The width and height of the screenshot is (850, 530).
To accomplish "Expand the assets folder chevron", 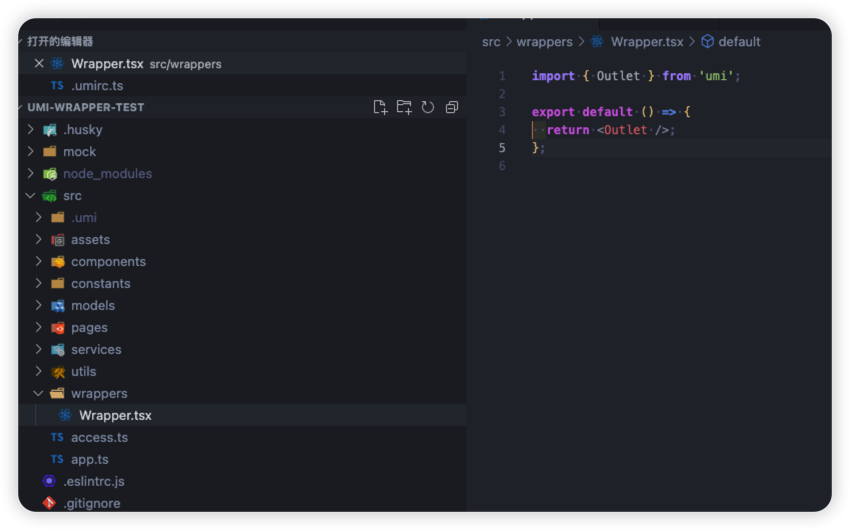I will tap(38, 240).
